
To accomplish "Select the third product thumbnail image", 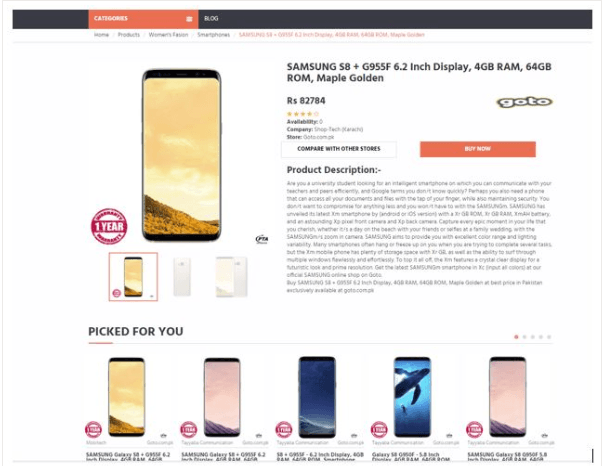I will click(x=232, y=277).
